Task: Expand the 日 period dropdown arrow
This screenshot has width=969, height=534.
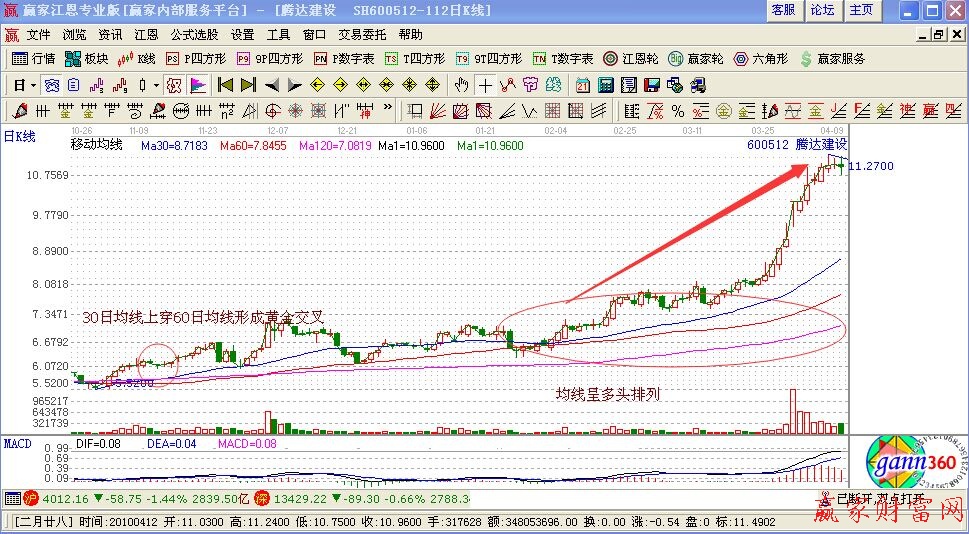Action: (33, 84)
